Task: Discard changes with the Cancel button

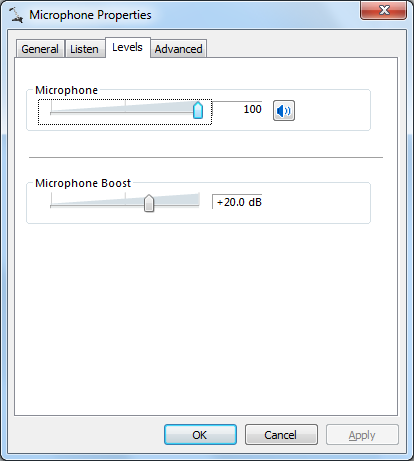Action: (x=281, y=435)
